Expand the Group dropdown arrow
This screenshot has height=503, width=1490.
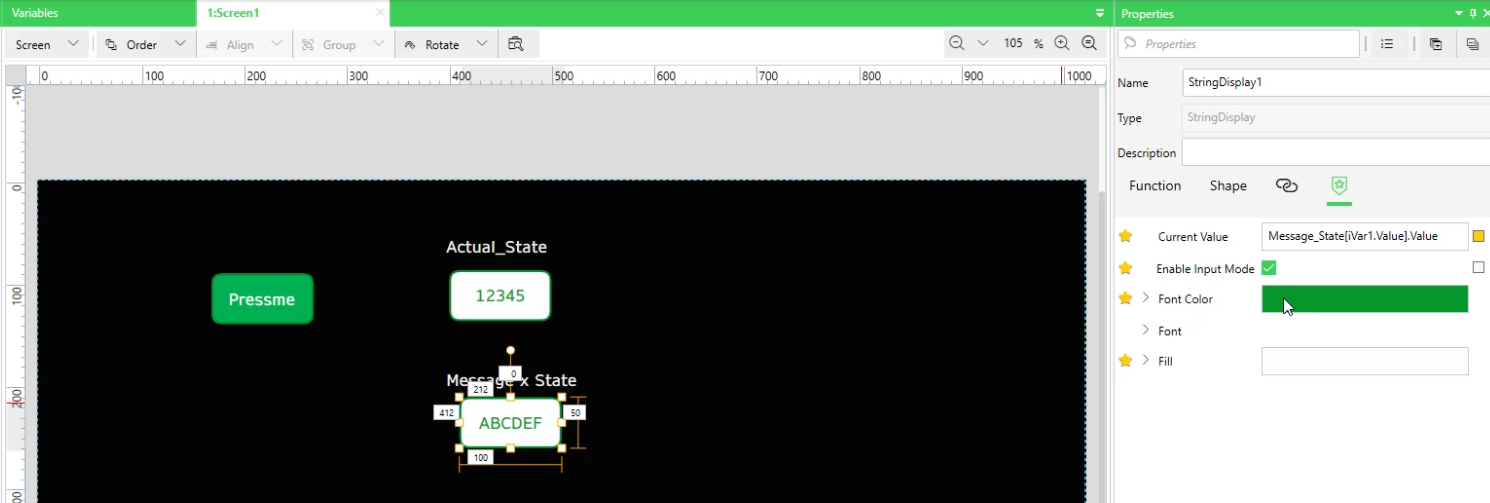coord(378,44)
